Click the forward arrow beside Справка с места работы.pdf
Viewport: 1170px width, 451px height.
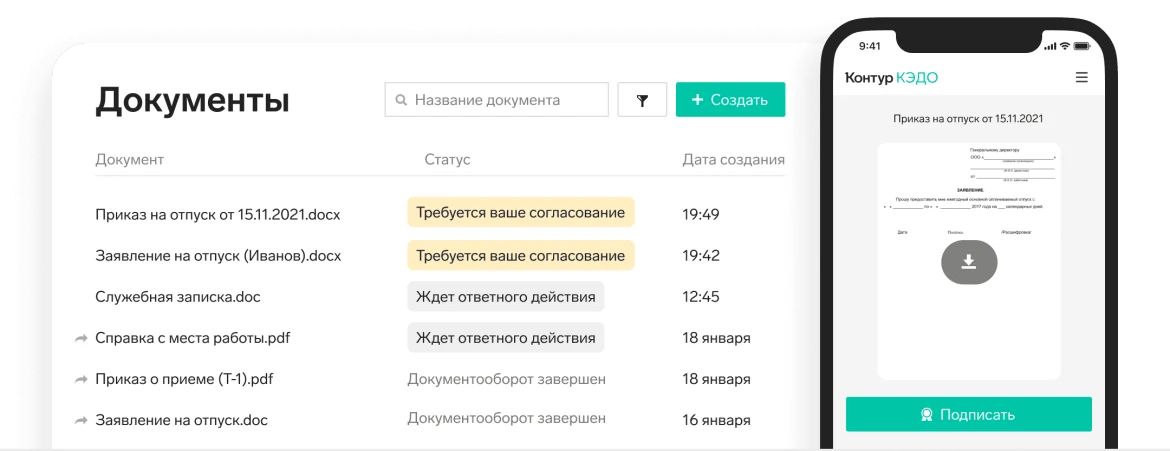[81, 338]
